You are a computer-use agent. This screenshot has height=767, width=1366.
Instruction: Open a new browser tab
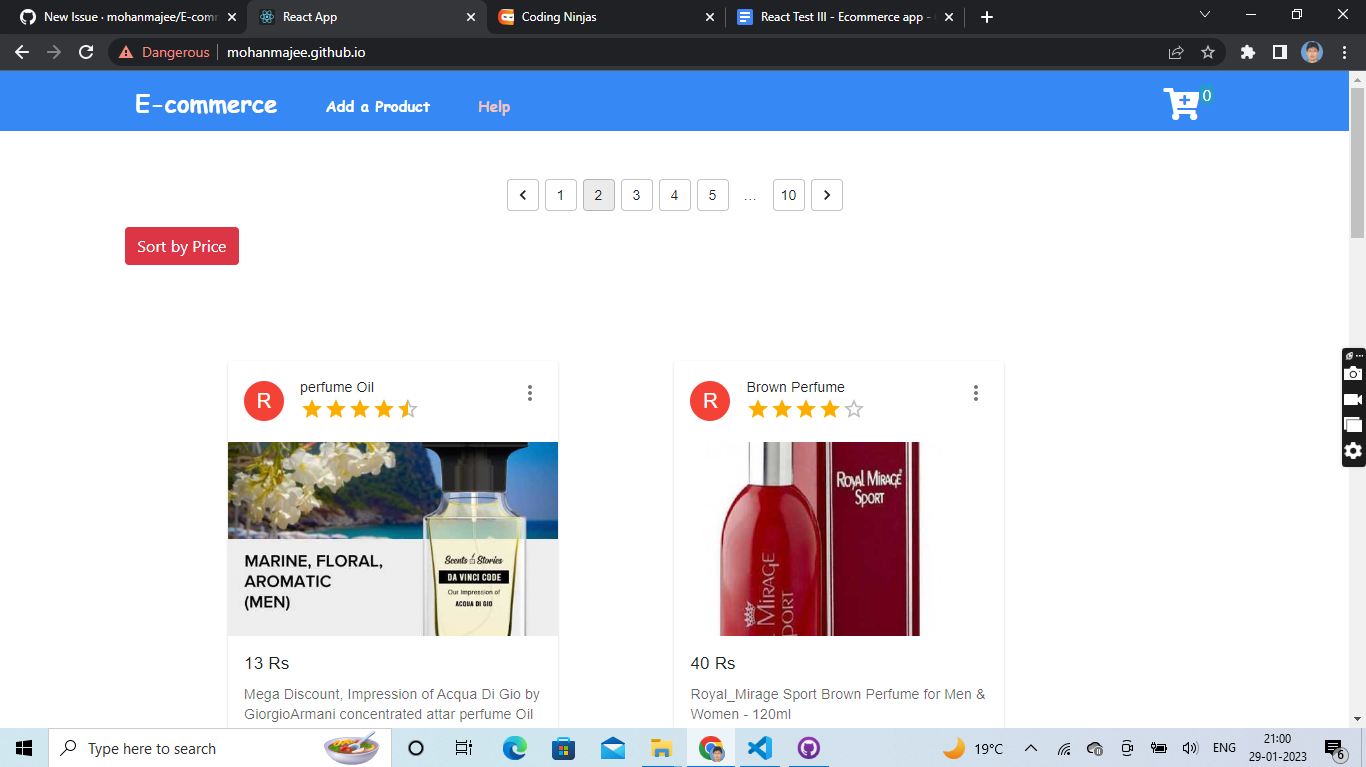tap(987, 17)
